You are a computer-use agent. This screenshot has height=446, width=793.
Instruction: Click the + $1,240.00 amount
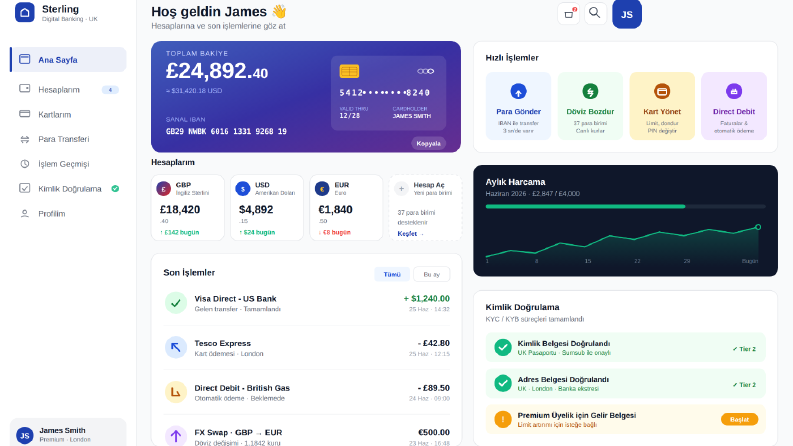tap(426, 298)
